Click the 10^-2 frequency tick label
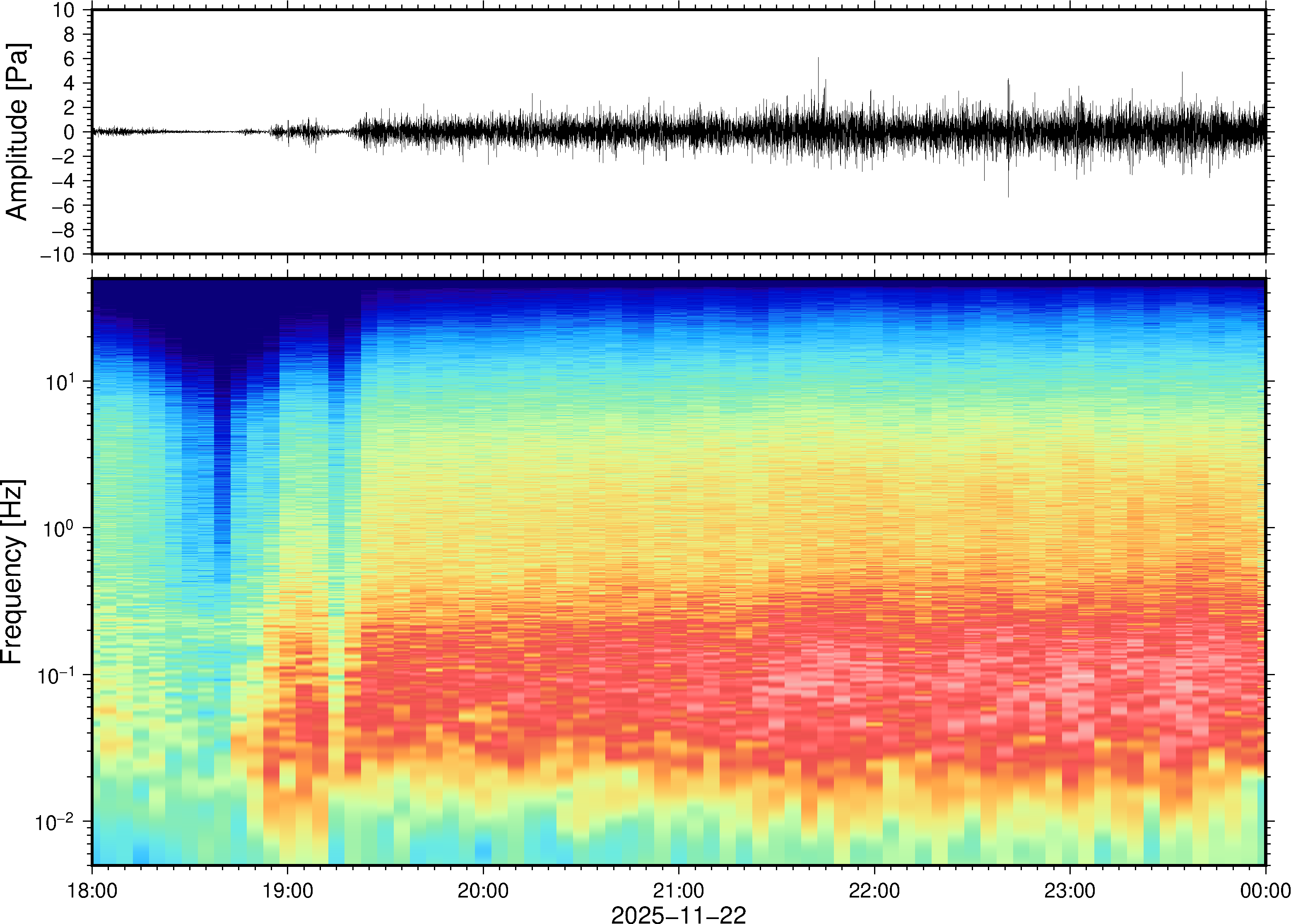 point(55,822)
